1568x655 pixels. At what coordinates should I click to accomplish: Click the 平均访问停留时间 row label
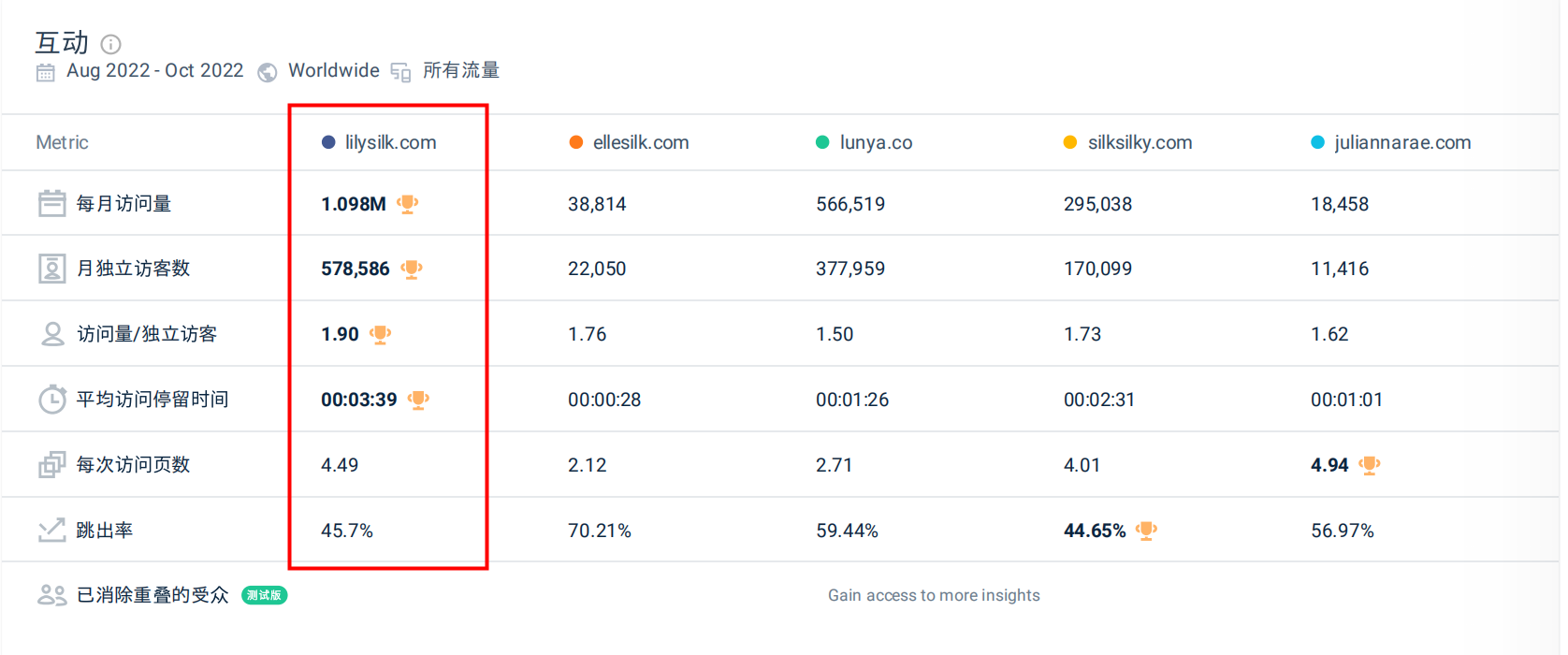(152, 400)
